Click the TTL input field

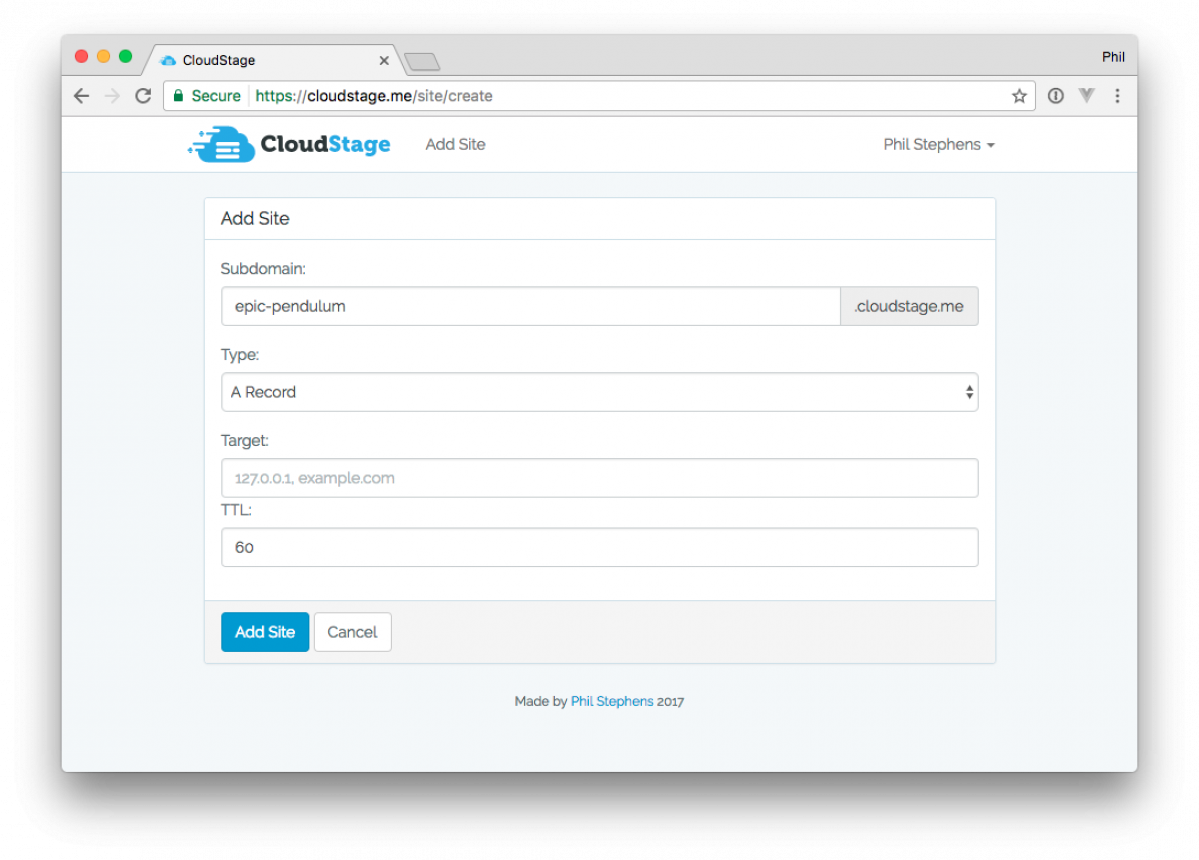(x=600, y=547)
